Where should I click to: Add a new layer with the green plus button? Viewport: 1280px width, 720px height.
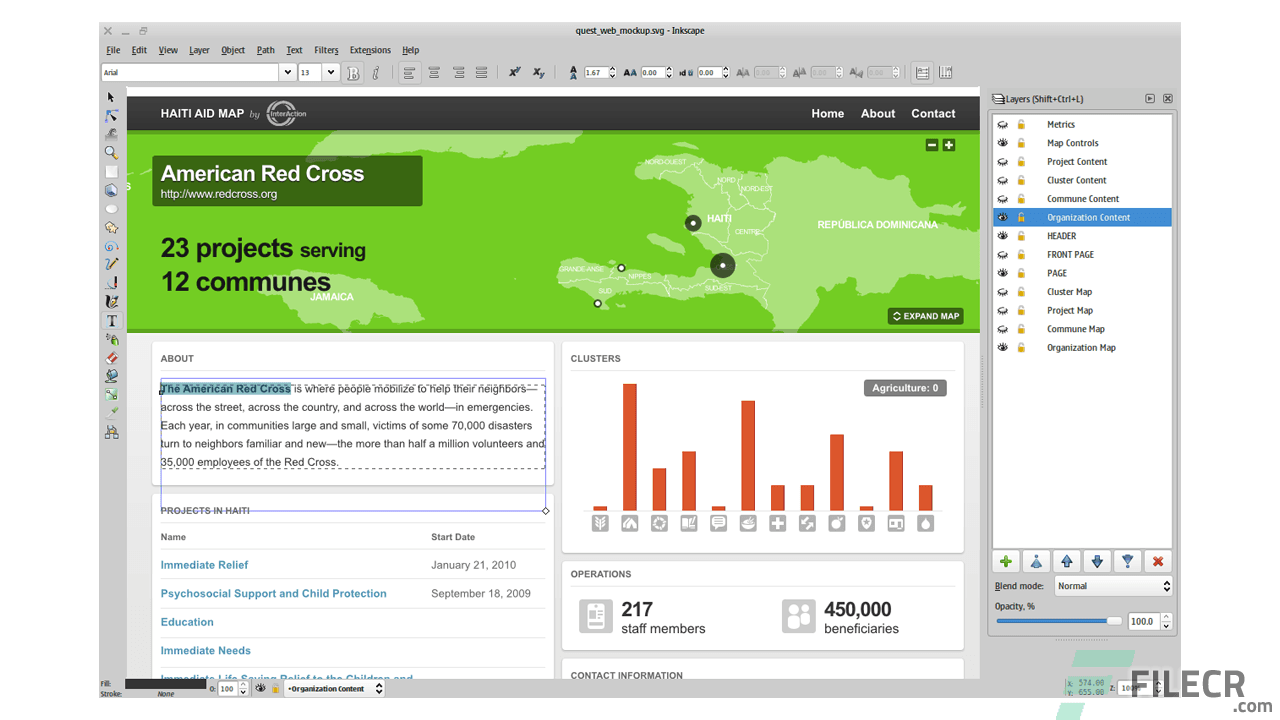(1006, 562)
